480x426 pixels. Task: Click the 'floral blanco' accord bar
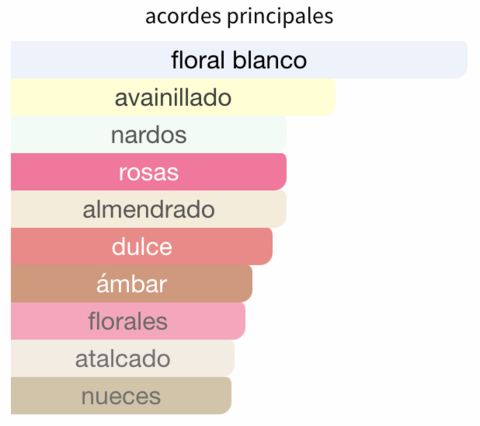coord(239,60)
